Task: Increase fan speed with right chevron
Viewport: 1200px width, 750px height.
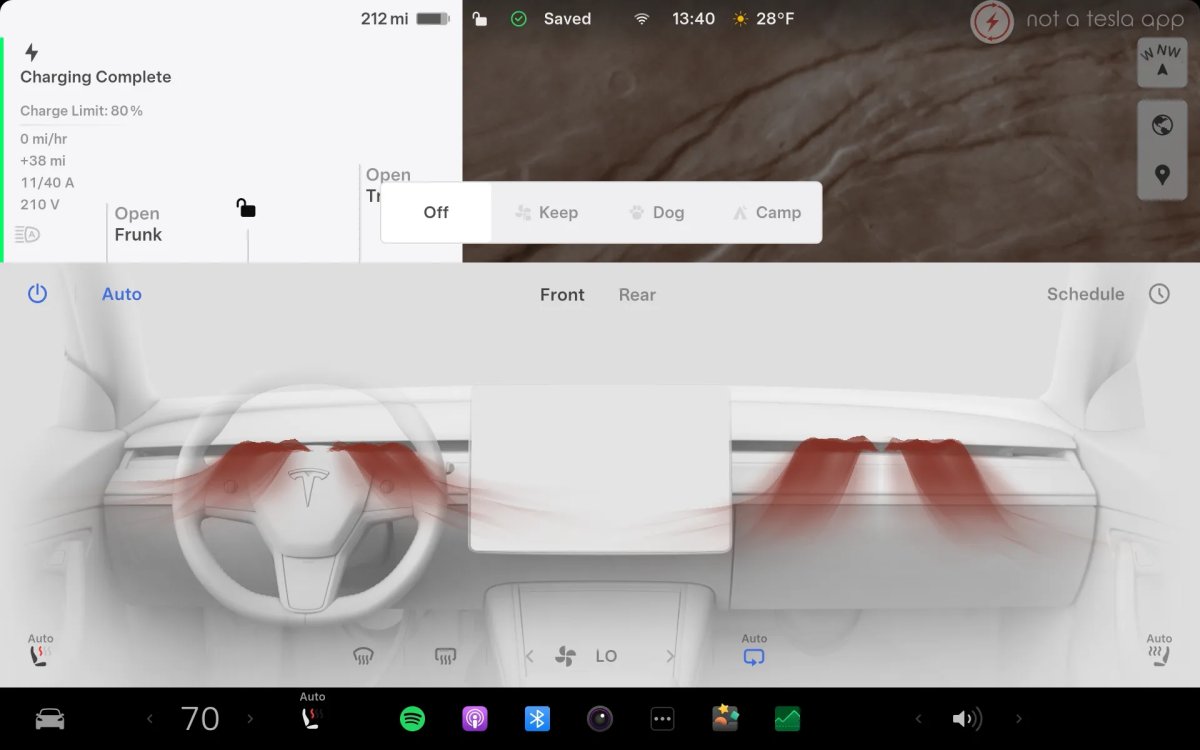Action: 670,657
